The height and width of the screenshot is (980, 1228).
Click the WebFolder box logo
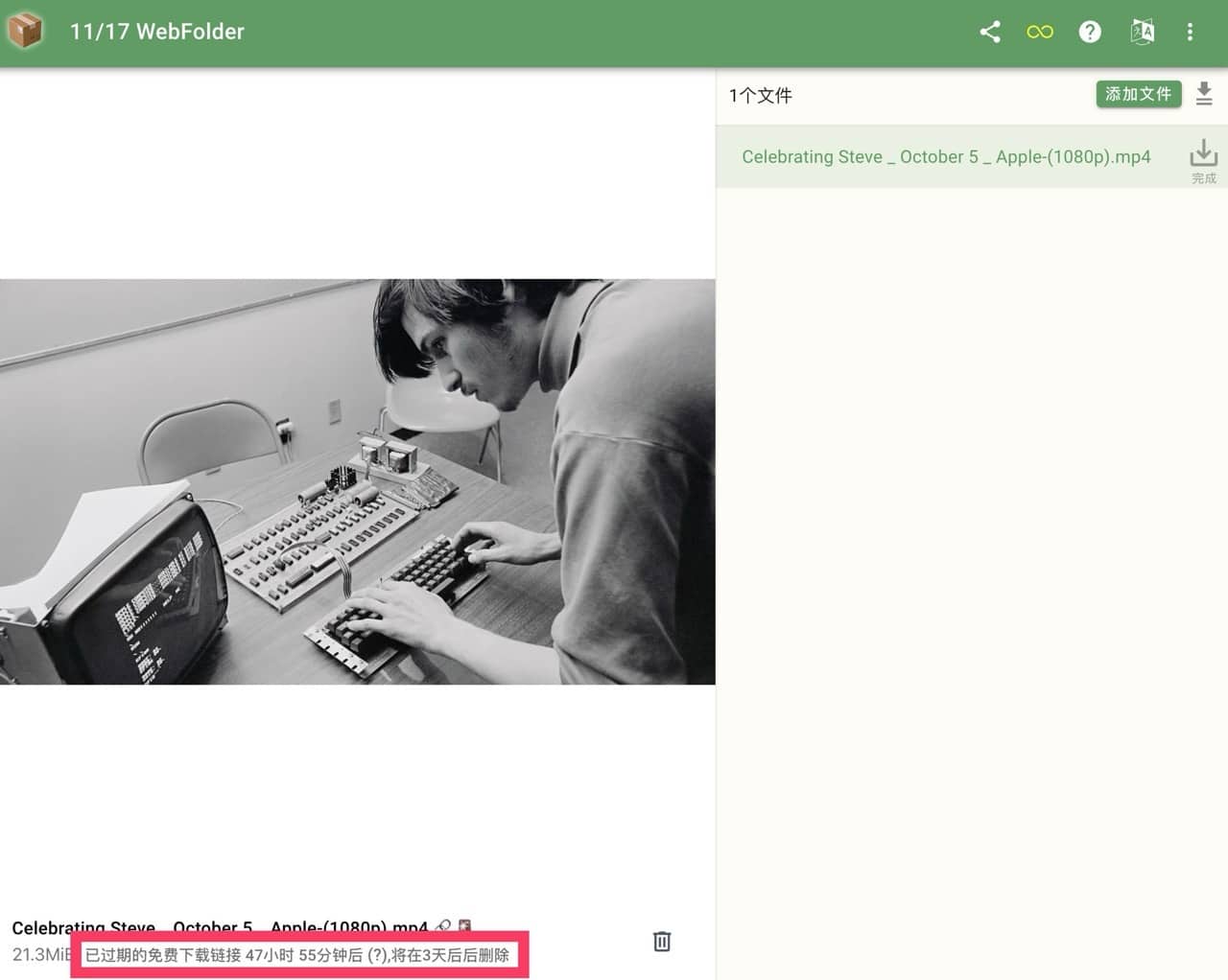[x=26, y=31]
